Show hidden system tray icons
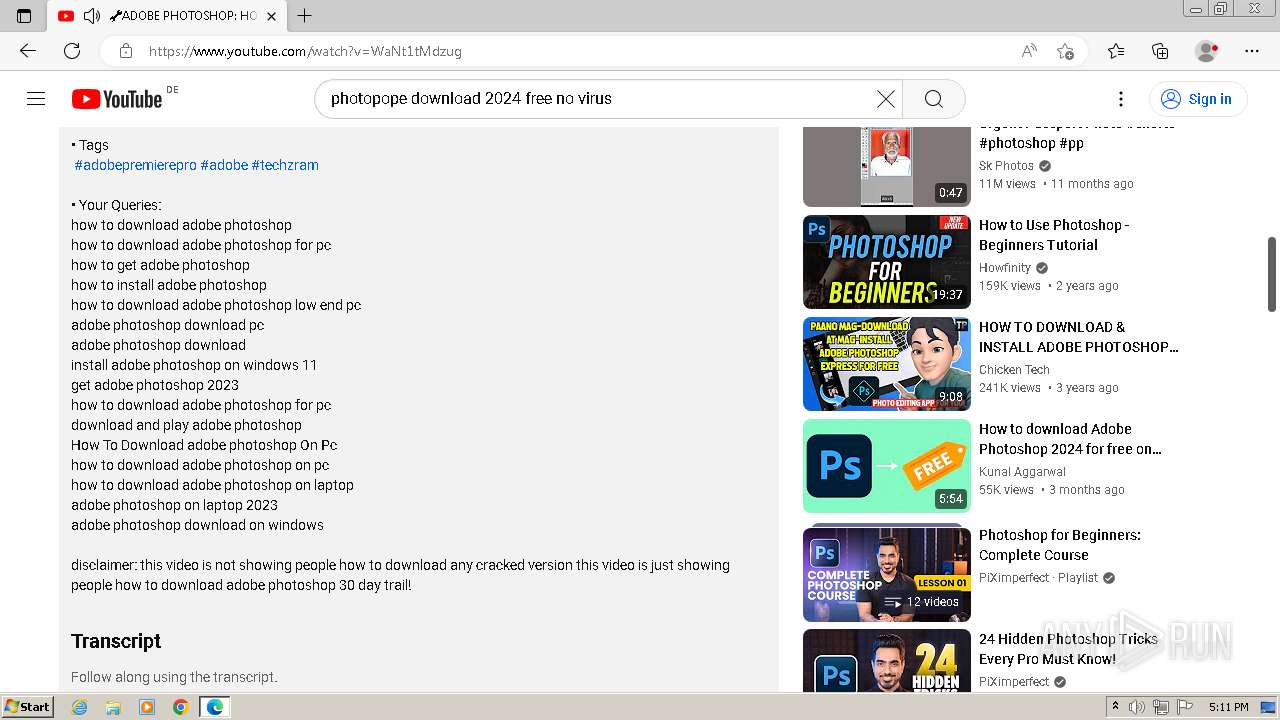Image resolution: width=1280 pixels, height=720 pixels. [1116, 707]
